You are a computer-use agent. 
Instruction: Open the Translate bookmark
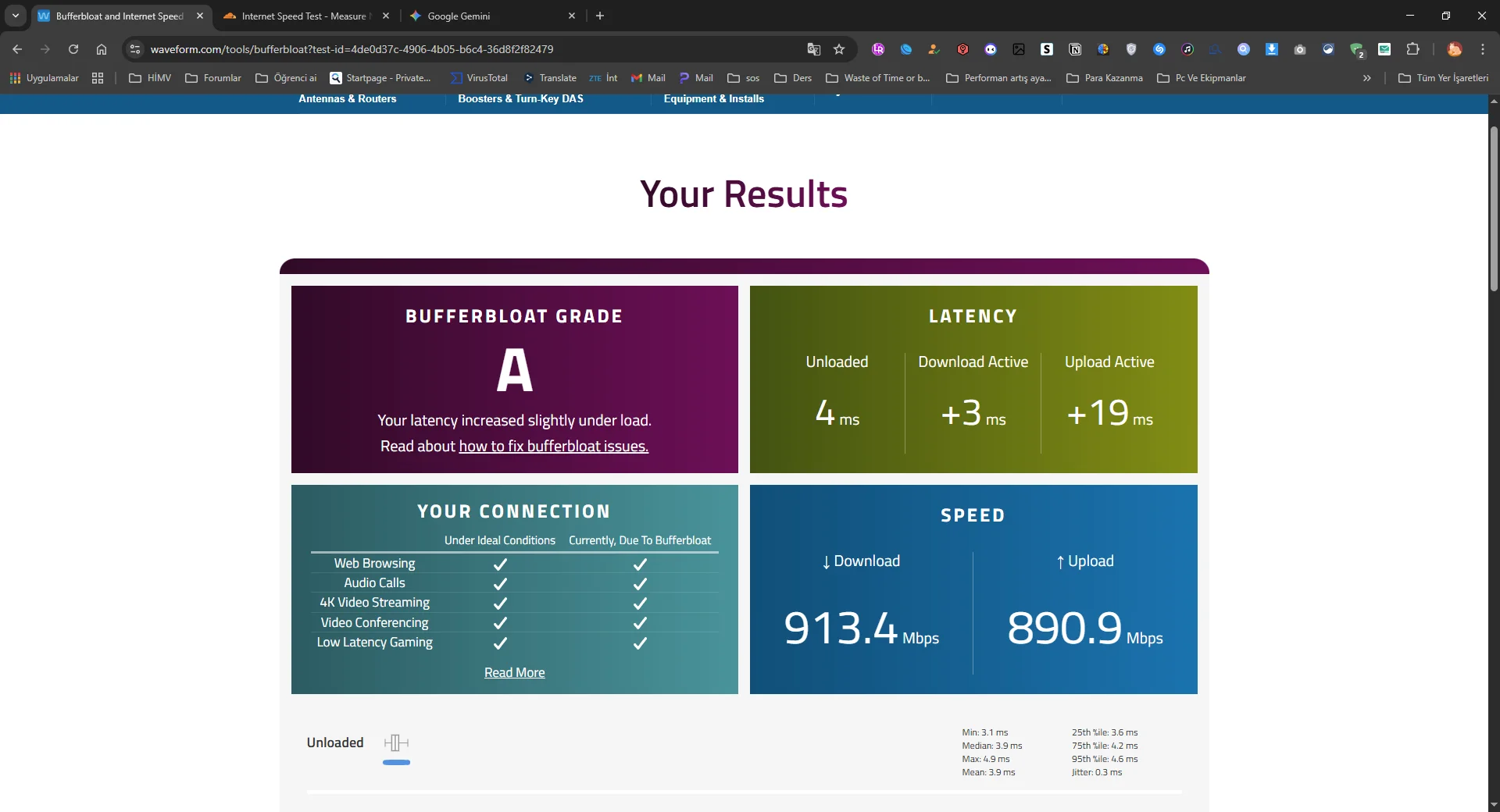550,78
